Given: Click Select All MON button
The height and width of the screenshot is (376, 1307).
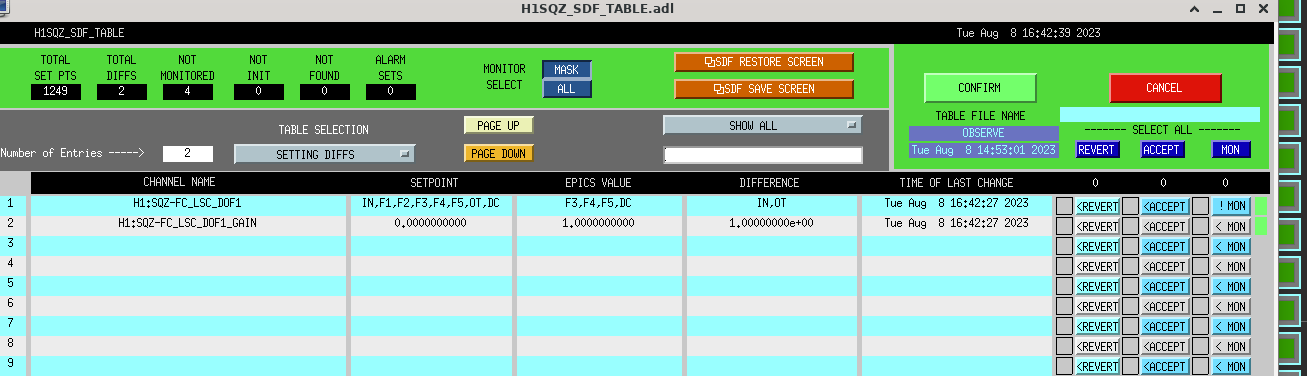Looking at the screenshot, I should [x=1231, y=150].
